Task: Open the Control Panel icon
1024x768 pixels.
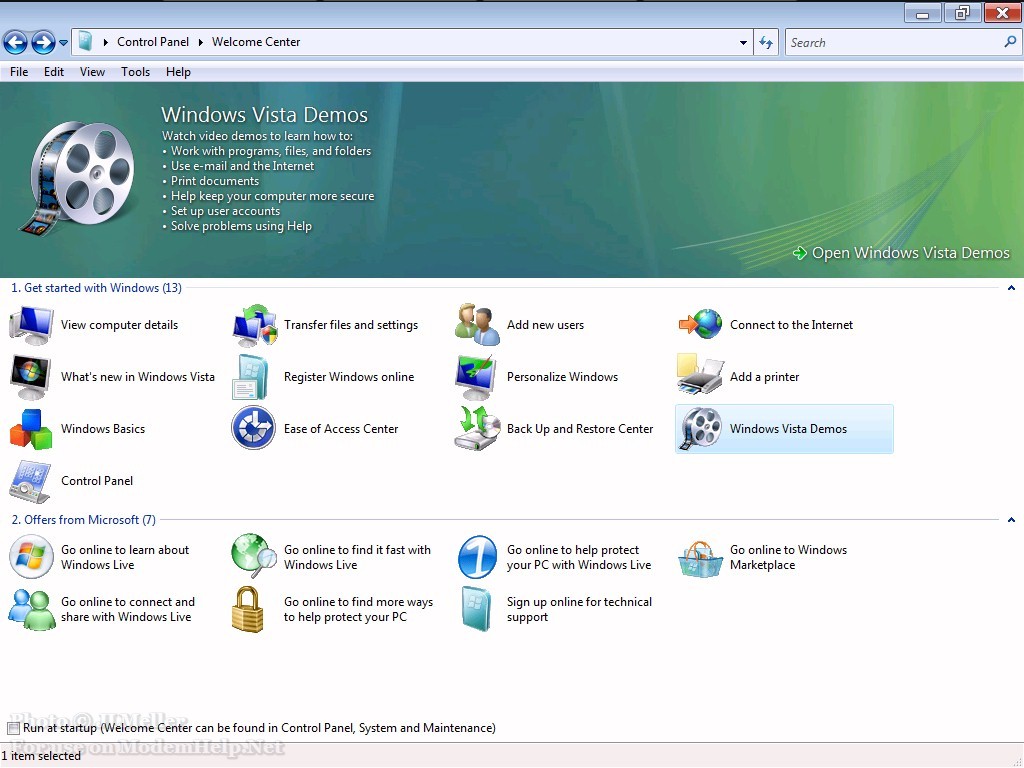Action: pos(30,481)
